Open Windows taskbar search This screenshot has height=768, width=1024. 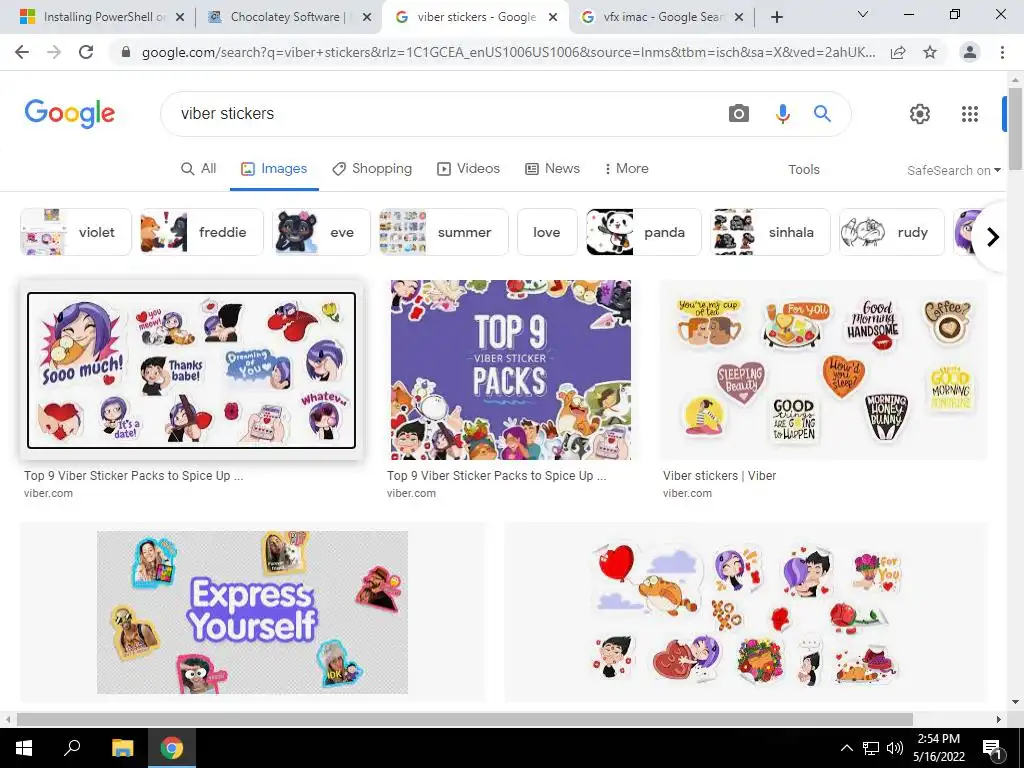[72, 748]
